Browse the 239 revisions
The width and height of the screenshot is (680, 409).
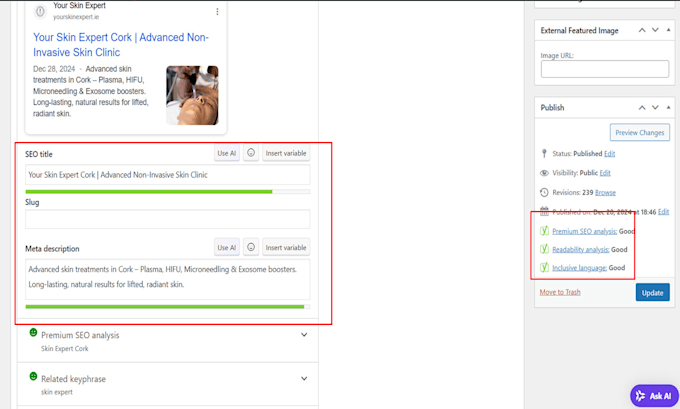[605, 193]
